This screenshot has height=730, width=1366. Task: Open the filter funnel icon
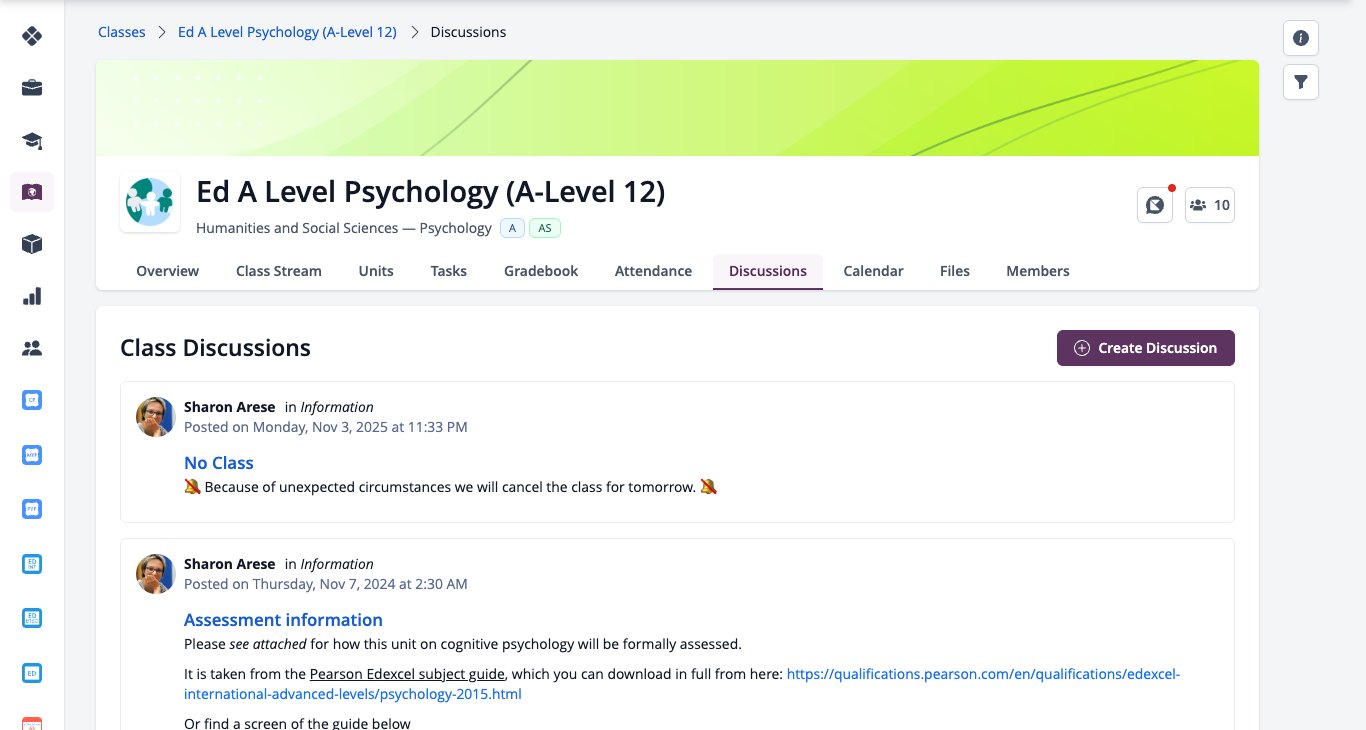(1301, 82)
